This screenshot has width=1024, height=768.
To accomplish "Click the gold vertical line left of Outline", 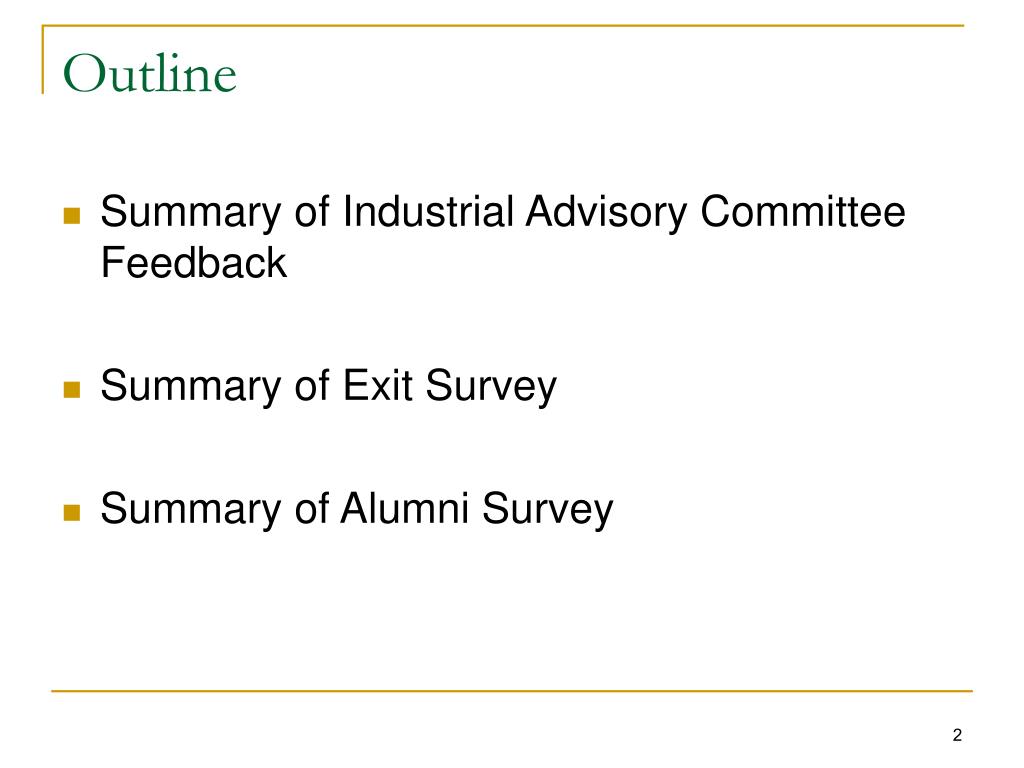I will click(43, 59).
